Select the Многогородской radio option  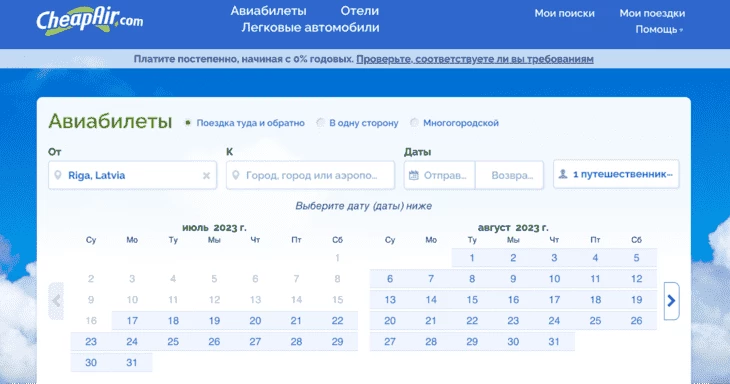coord(414,123)
